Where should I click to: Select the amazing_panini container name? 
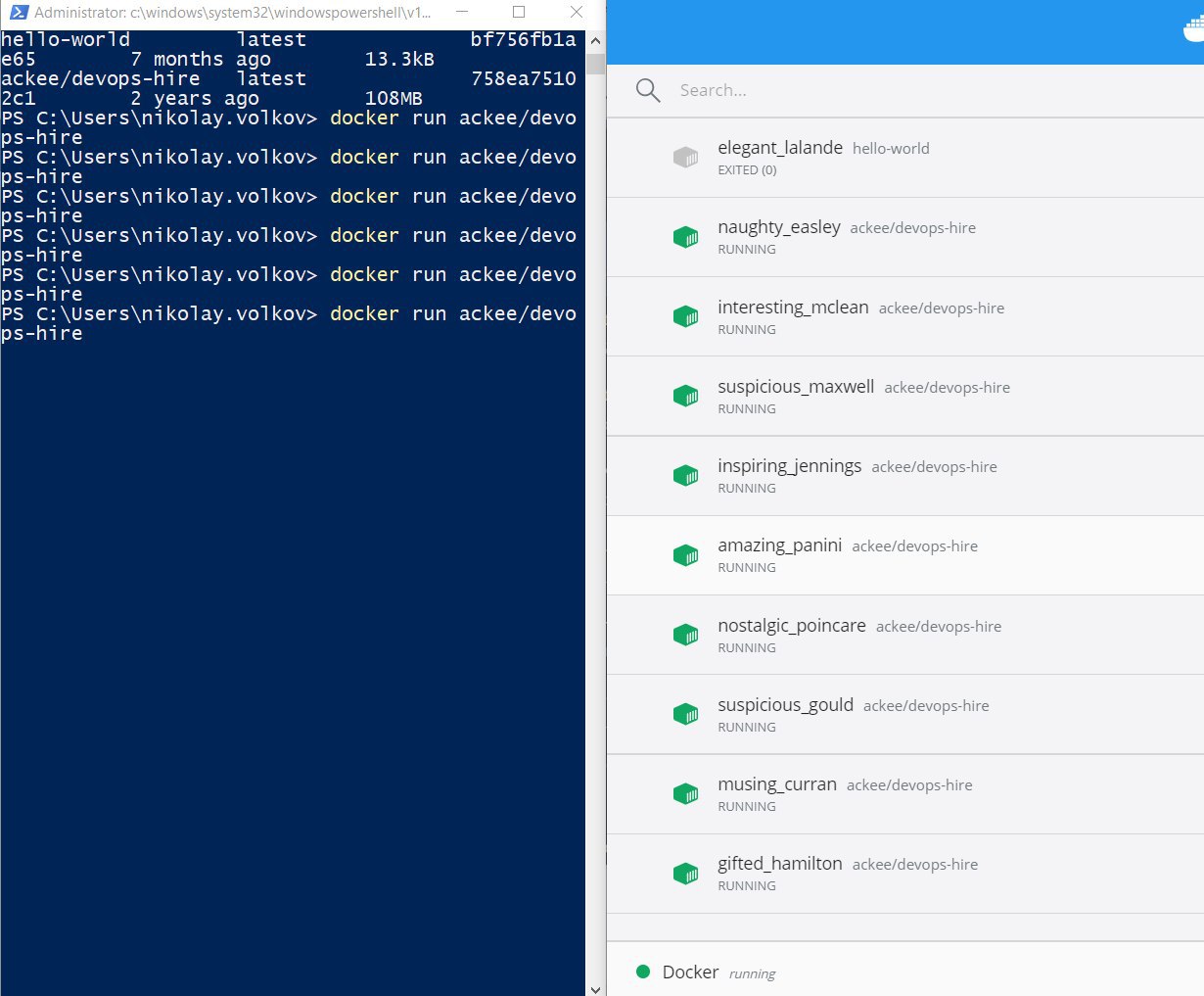tap(780, 545)
